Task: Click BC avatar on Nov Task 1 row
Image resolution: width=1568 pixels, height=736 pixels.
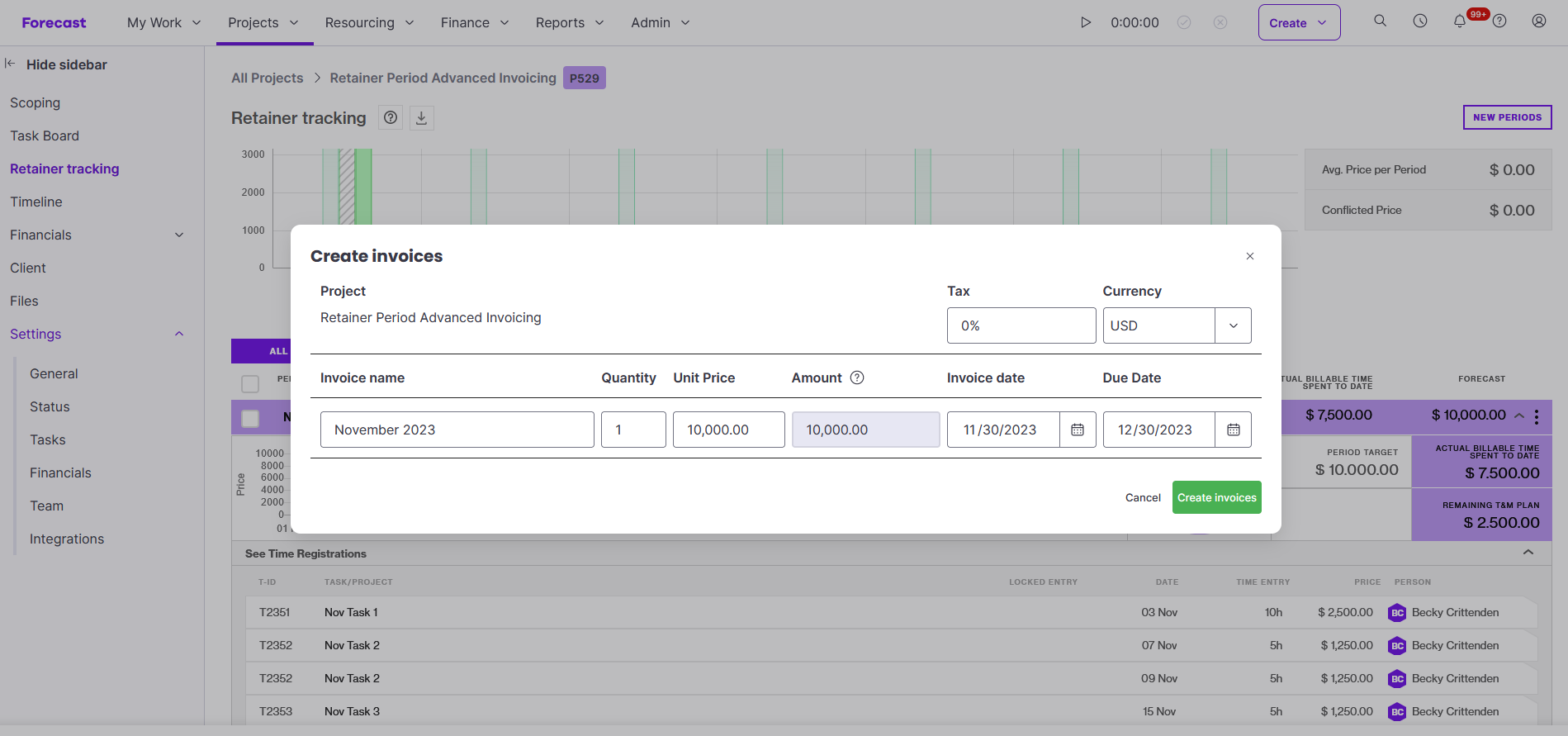Action: point(1397,613)
